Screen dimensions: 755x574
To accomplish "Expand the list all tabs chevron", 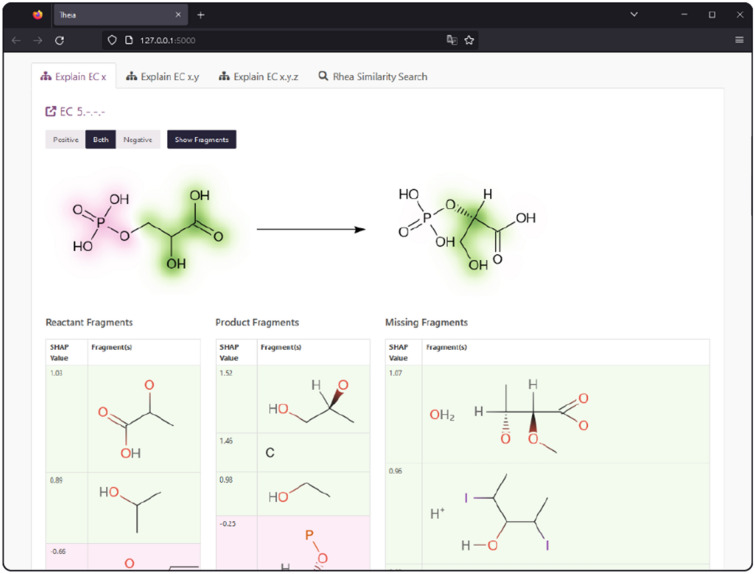I will (x=634, y=15).
